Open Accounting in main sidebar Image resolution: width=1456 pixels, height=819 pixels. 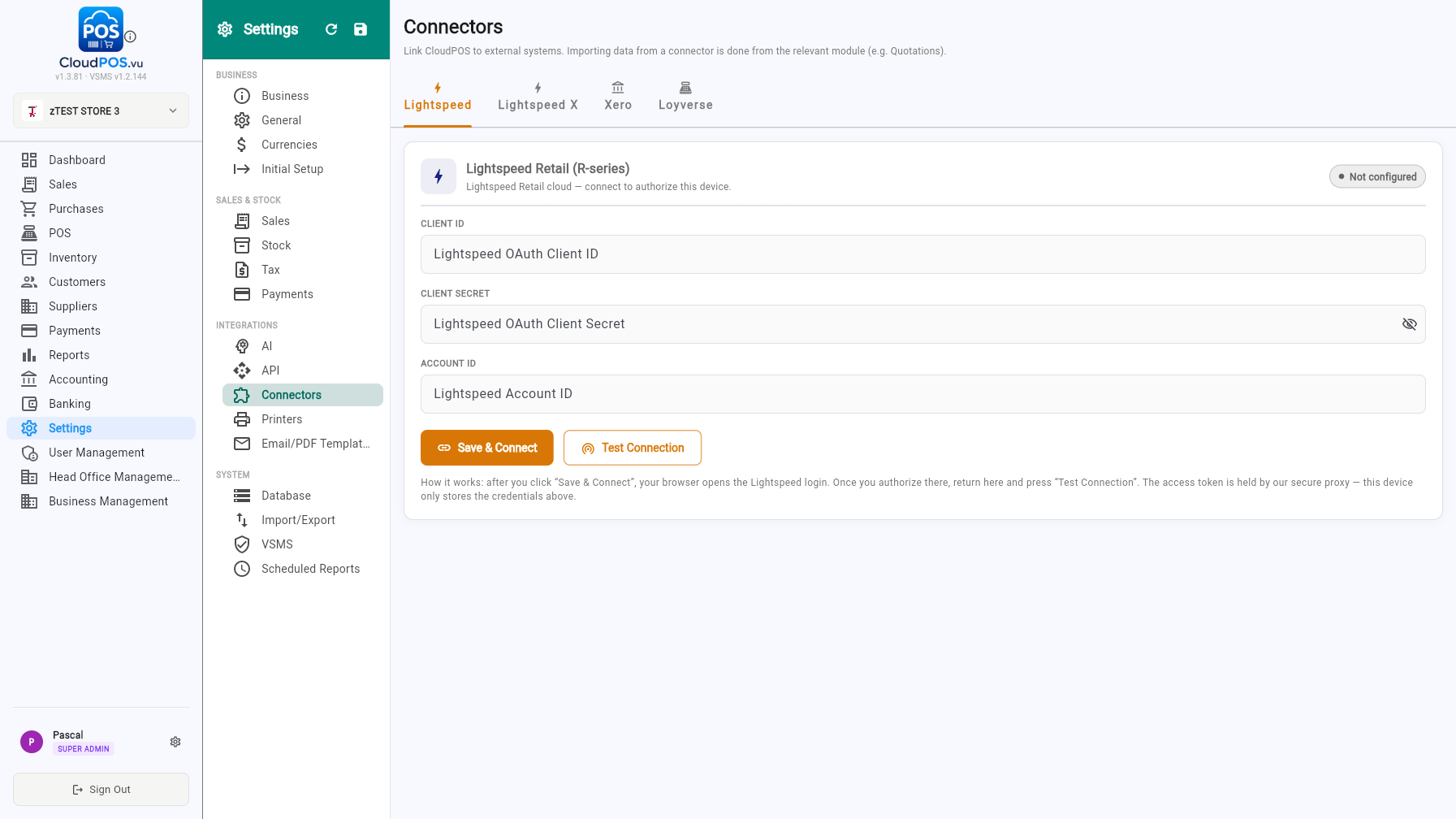[101, 379]
